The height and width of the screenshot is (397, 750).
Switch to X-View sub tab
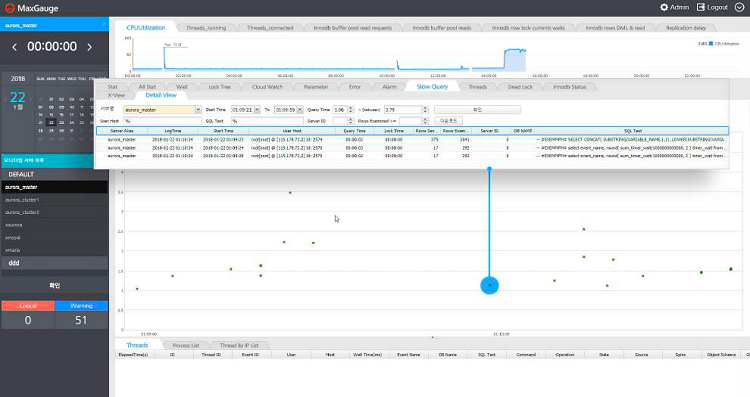(x=116, y=95)
